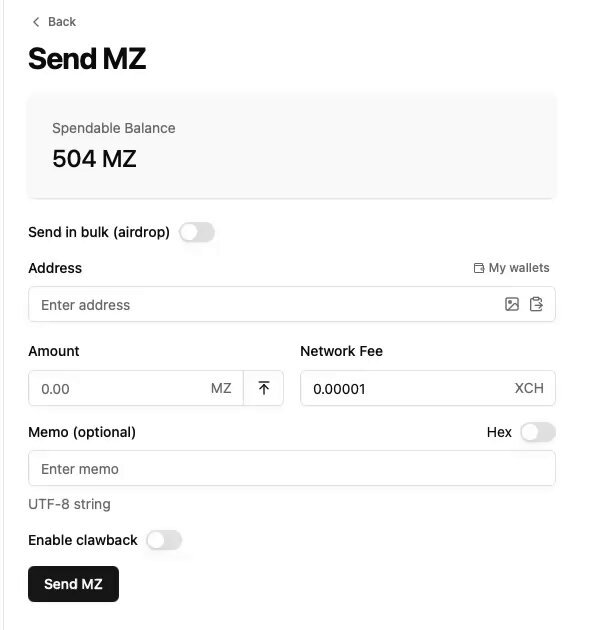Click the back chevron arrow icon
600x630 pixels.
tap(36, 22)
